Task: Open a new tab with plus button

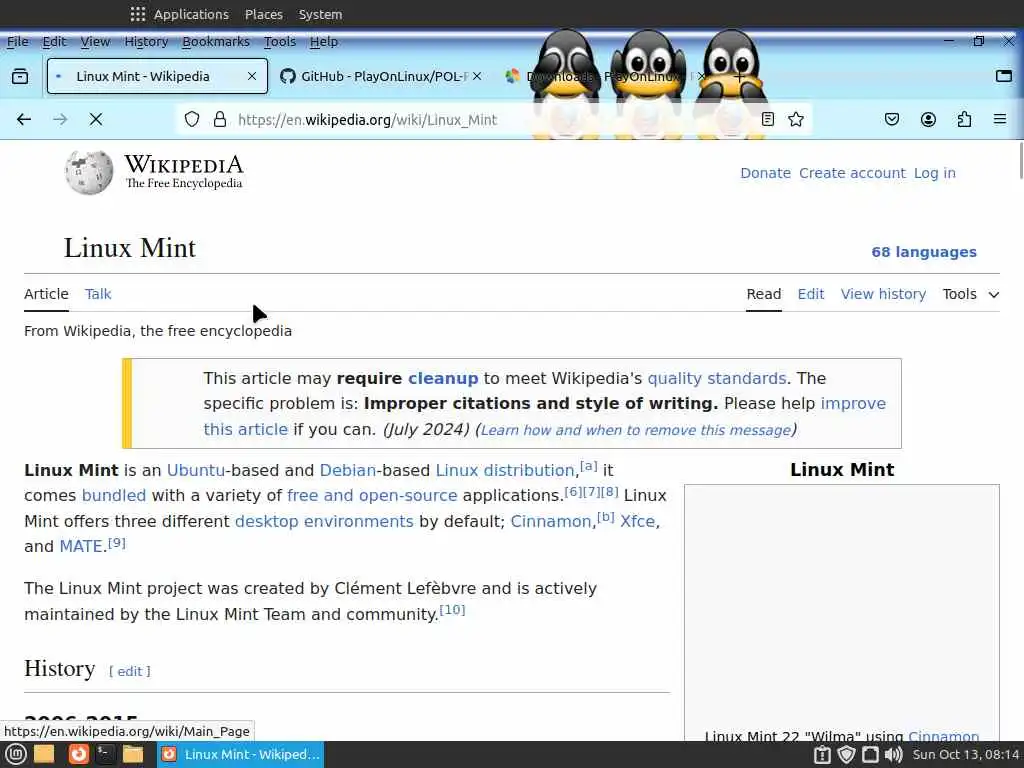Action: (739, 76)
